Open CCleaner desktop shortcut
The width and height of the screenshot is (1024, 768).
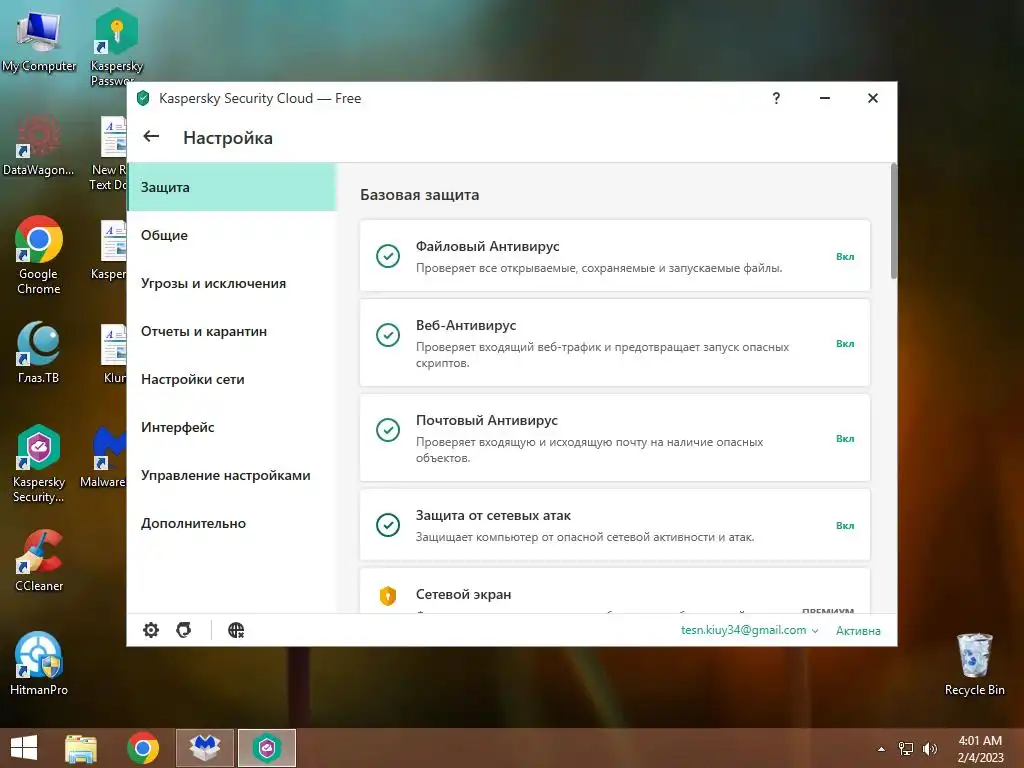39,560
